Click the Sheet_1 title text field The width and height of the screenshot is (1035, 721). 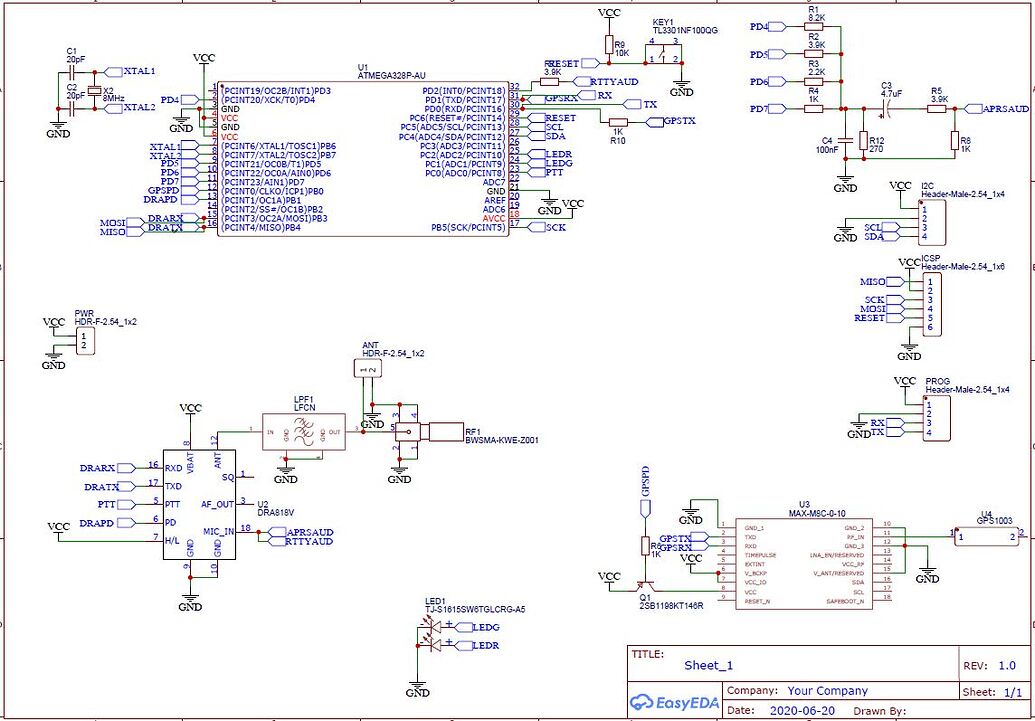tap(710, 664)
